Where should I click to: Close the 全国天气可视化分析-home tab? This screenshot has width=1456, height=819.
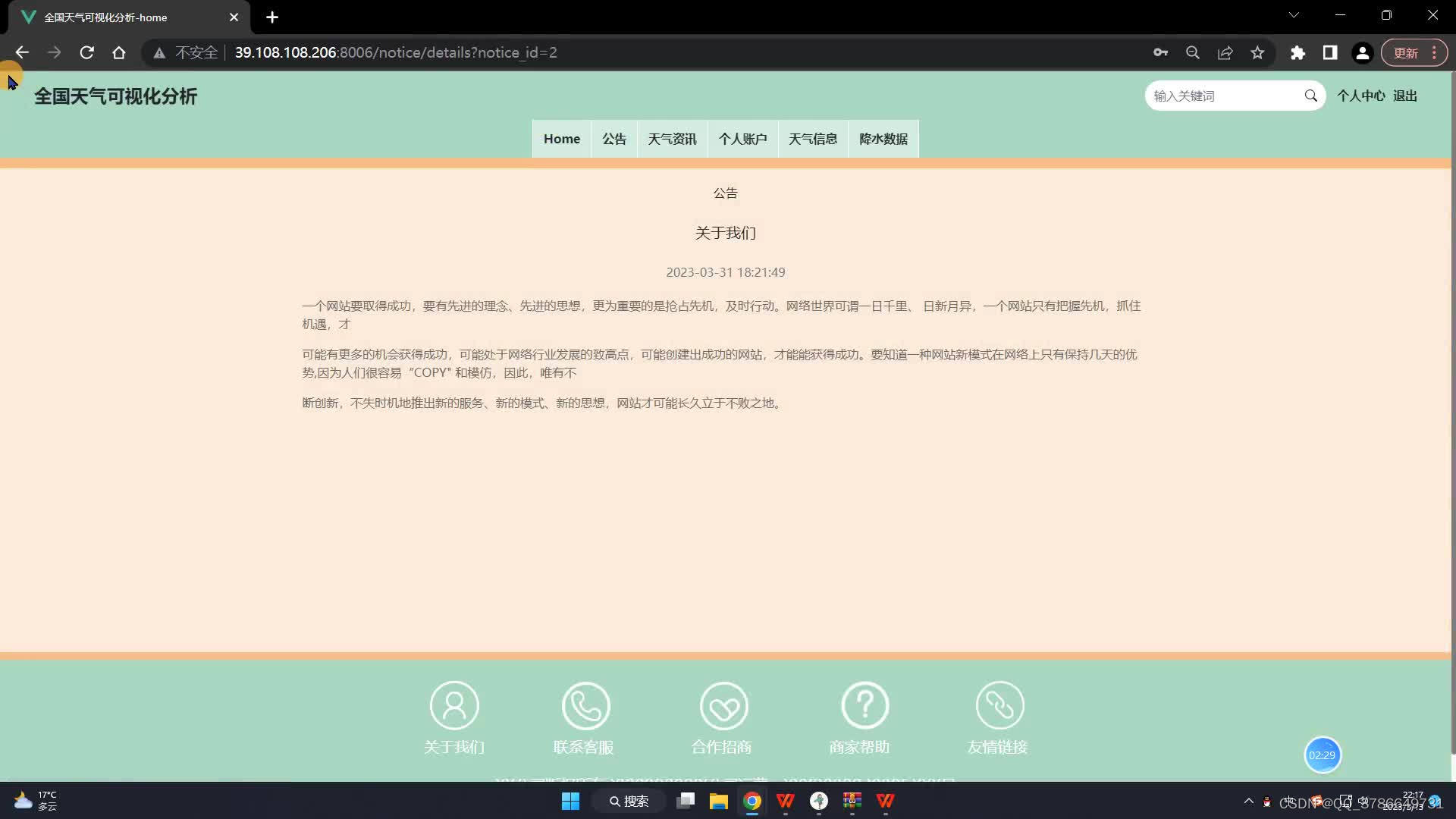pos(234,17)
